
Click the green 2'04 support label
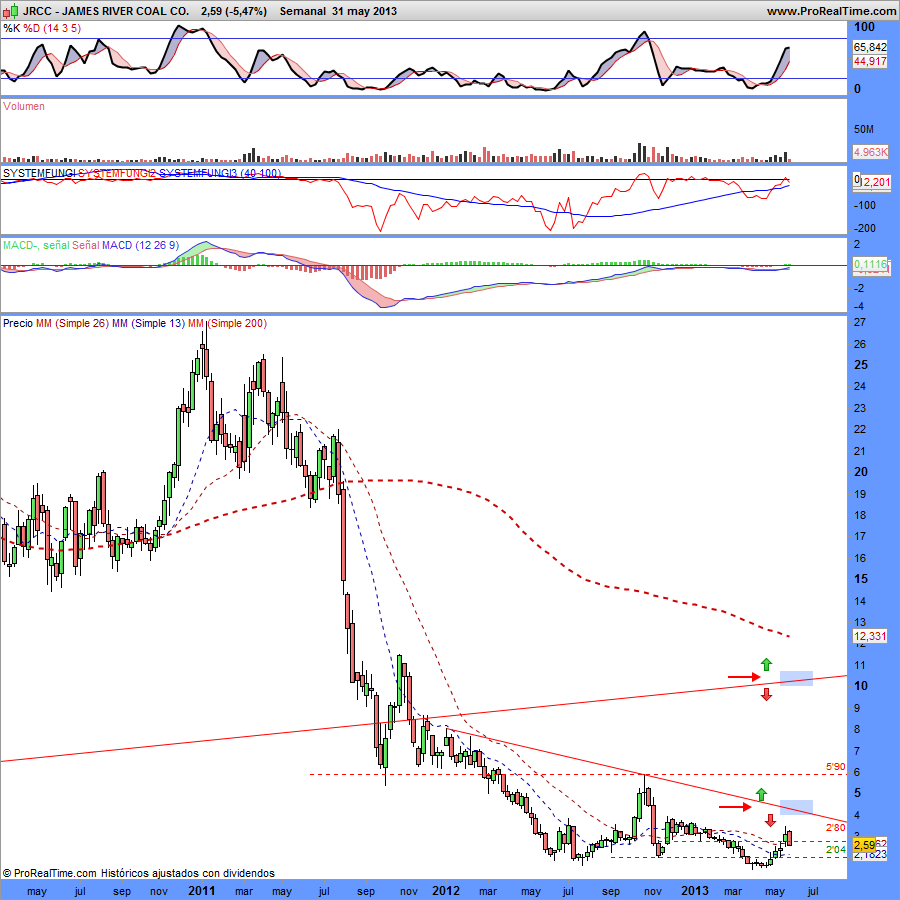point(836,849)
